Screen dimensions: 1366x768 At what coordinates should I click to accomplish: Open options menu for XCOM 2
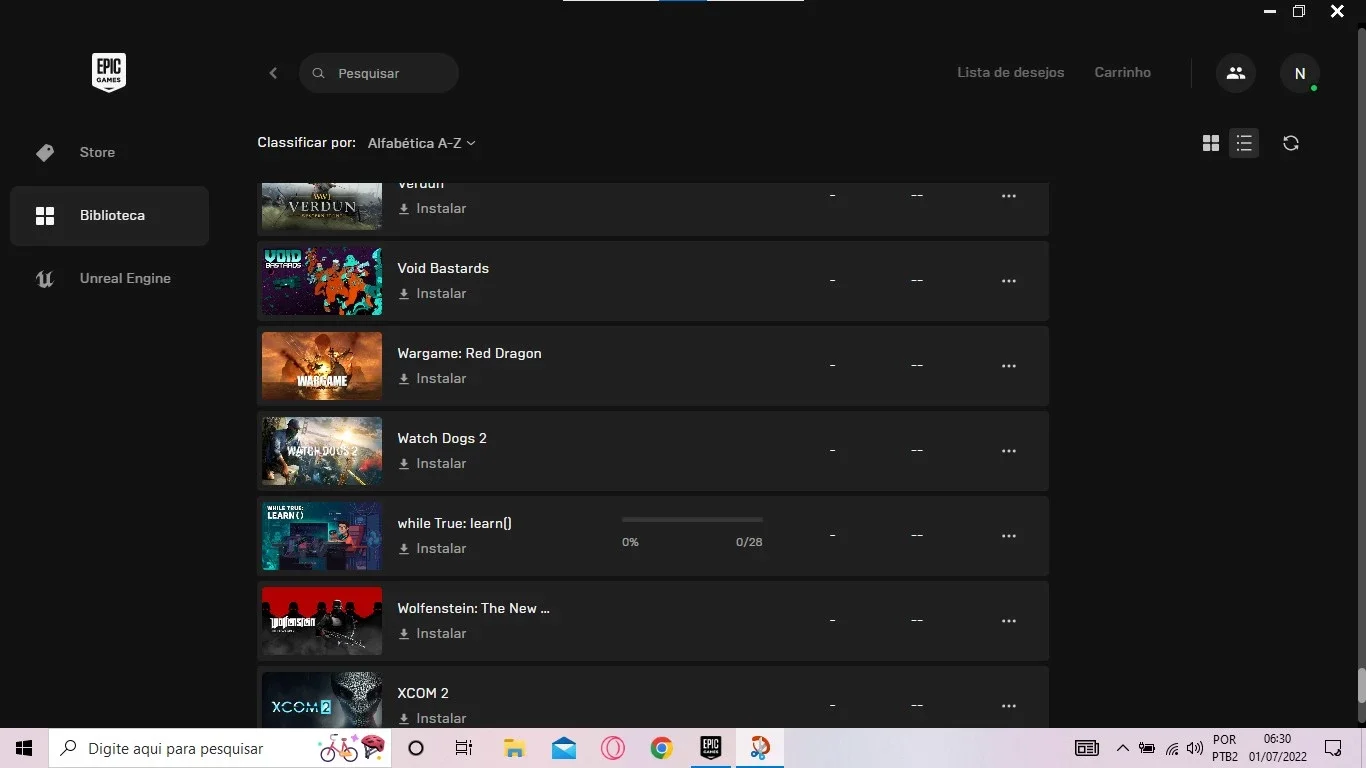1009,706
